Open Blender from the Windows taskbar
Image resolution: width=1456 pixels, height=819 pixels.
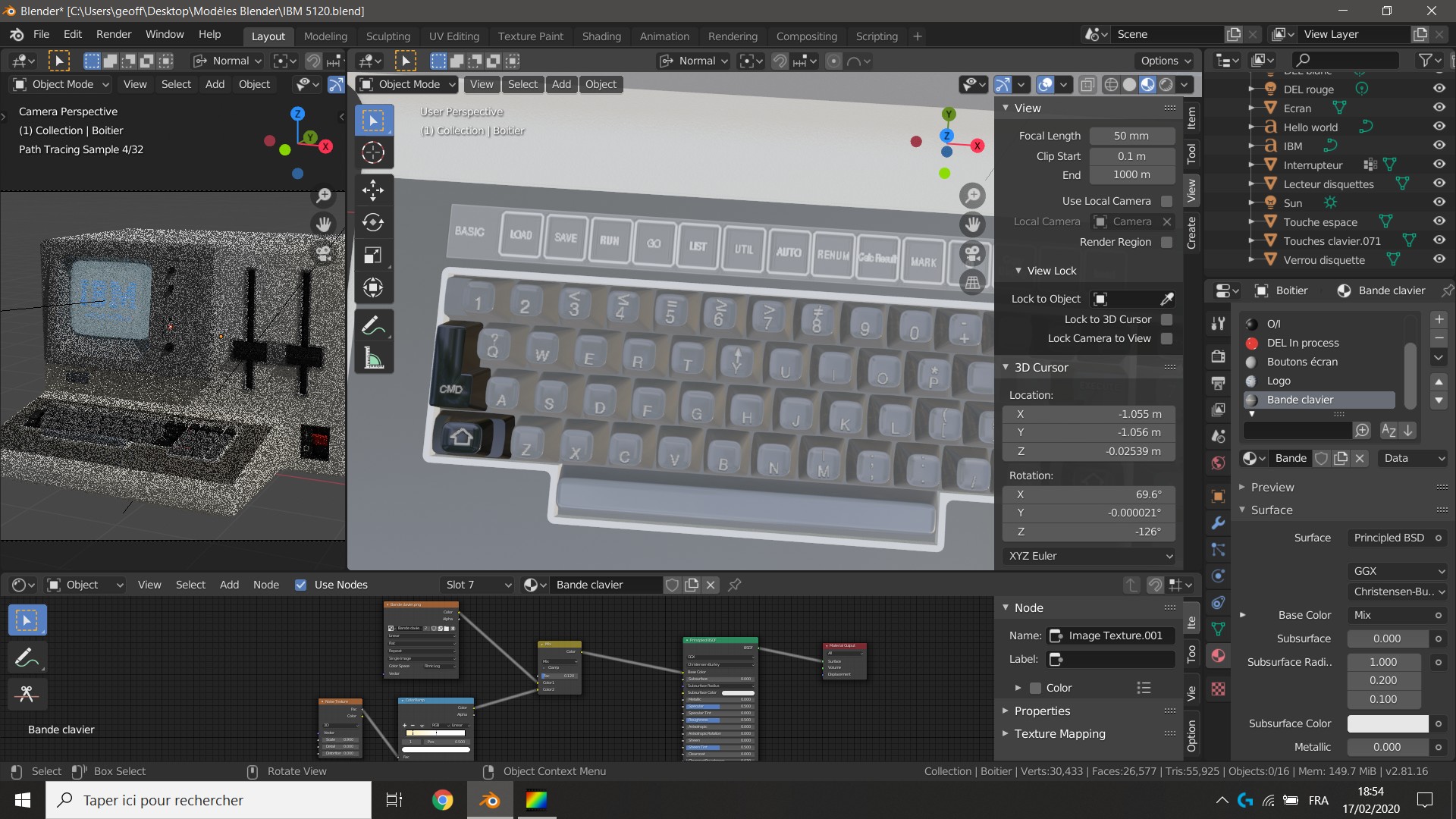pos(490,800)
